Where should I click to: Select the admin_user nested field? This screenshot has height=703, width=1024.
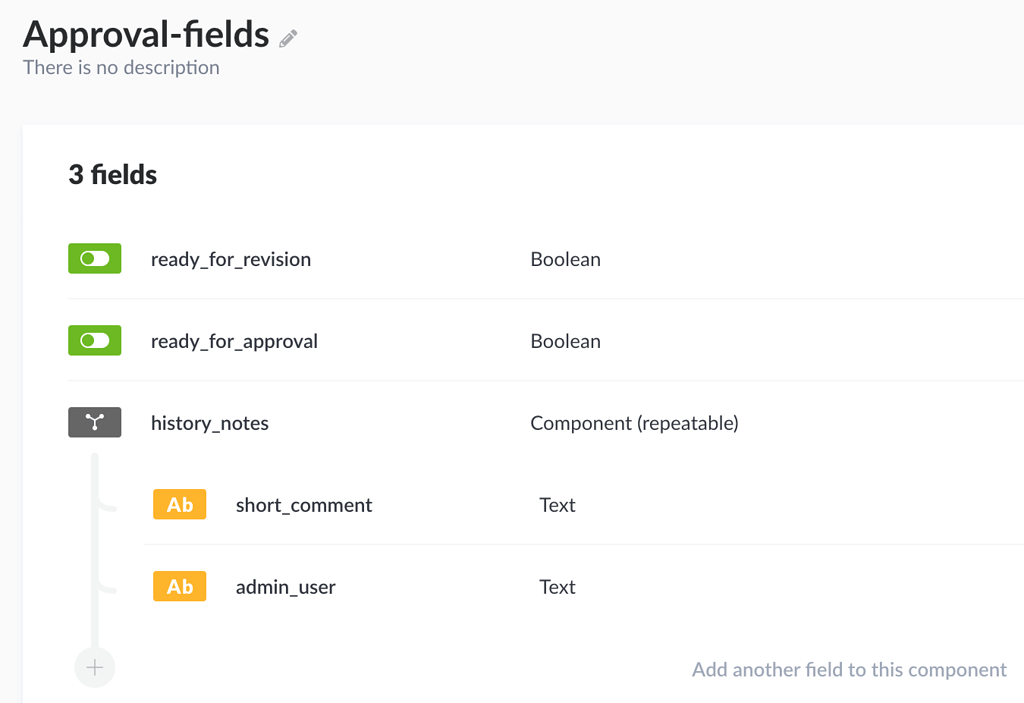tap(584, 587)
